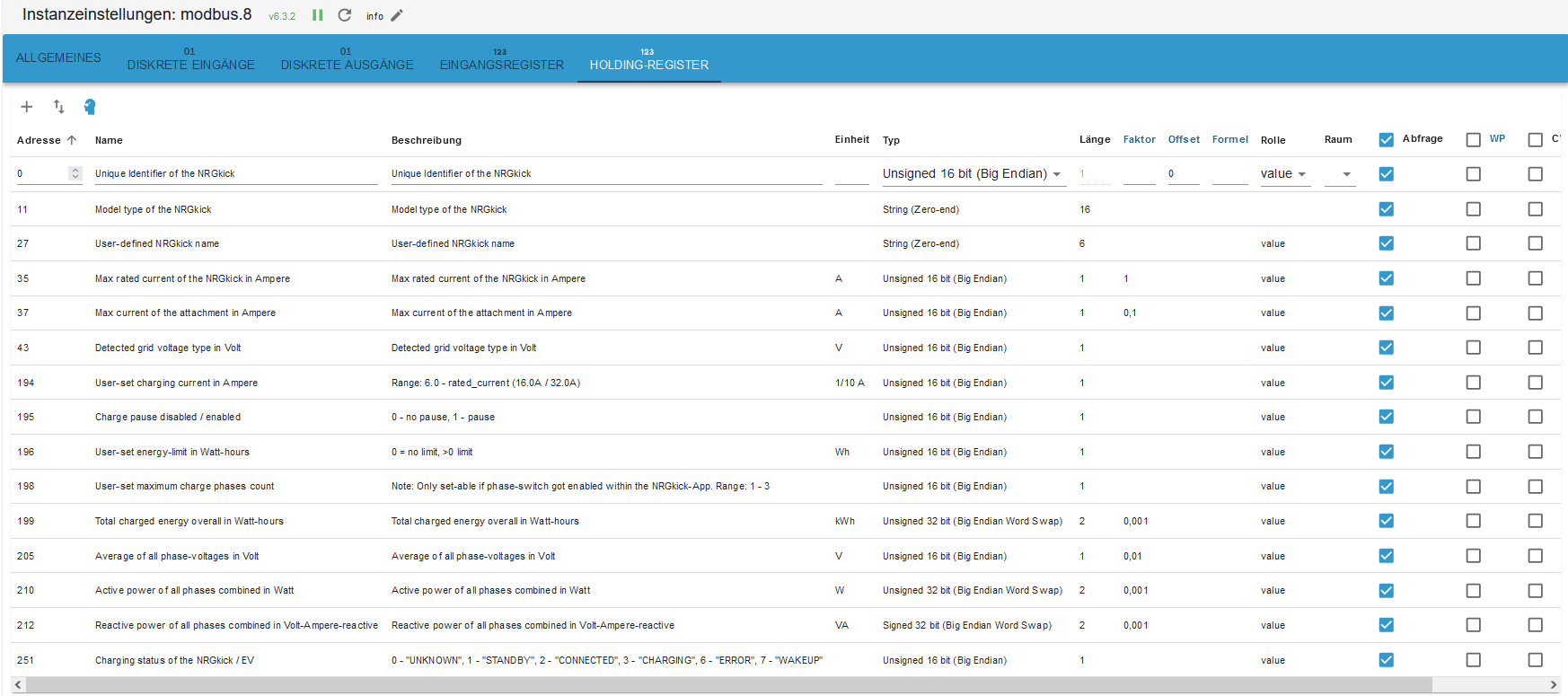Edit the Offset field in first row
Viewport: 1568px width, 696px height.
click(1184, 174)
